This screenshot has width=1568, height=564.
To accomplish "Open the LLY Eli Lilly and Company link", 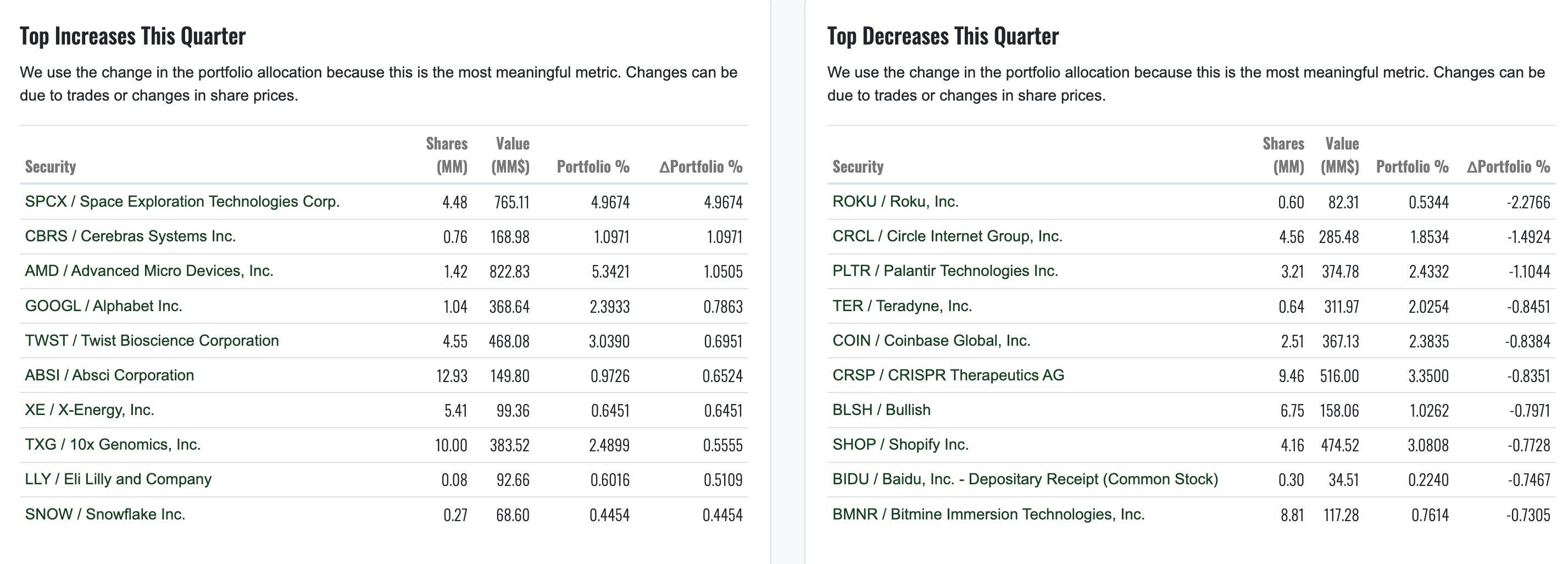I will (x=118, y=479).
